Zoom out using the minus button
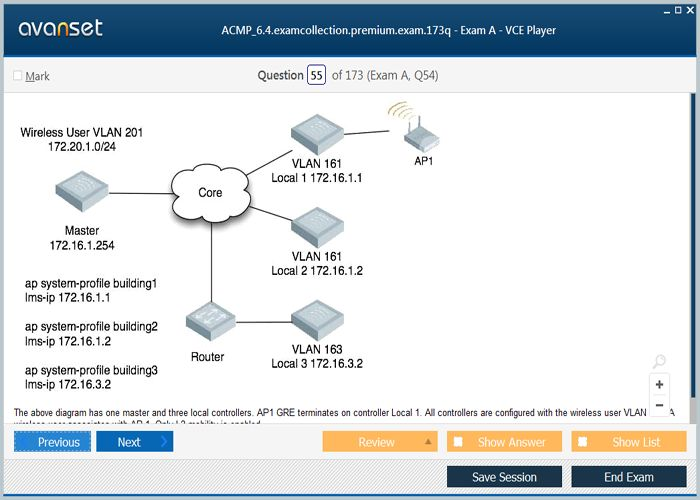The width and height of the screenshot is (700, 500). coord(659,405)
